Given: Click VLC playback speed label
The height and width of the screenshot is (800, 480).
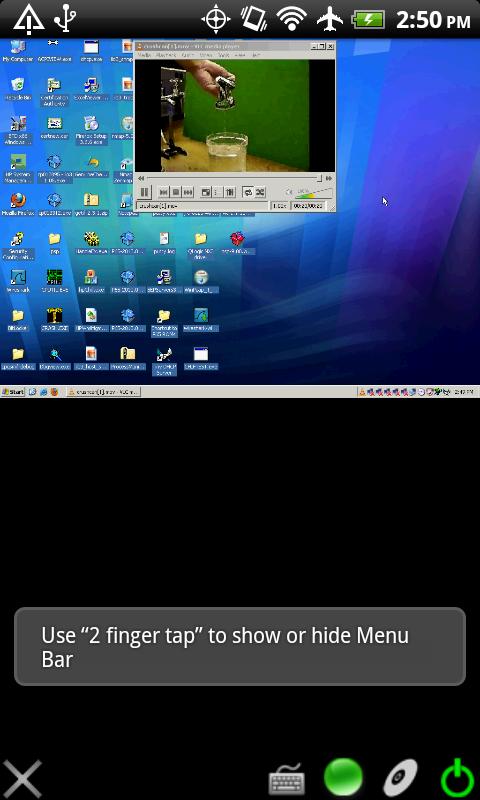Looking at the screenshot, I should [x=279, y=206].
